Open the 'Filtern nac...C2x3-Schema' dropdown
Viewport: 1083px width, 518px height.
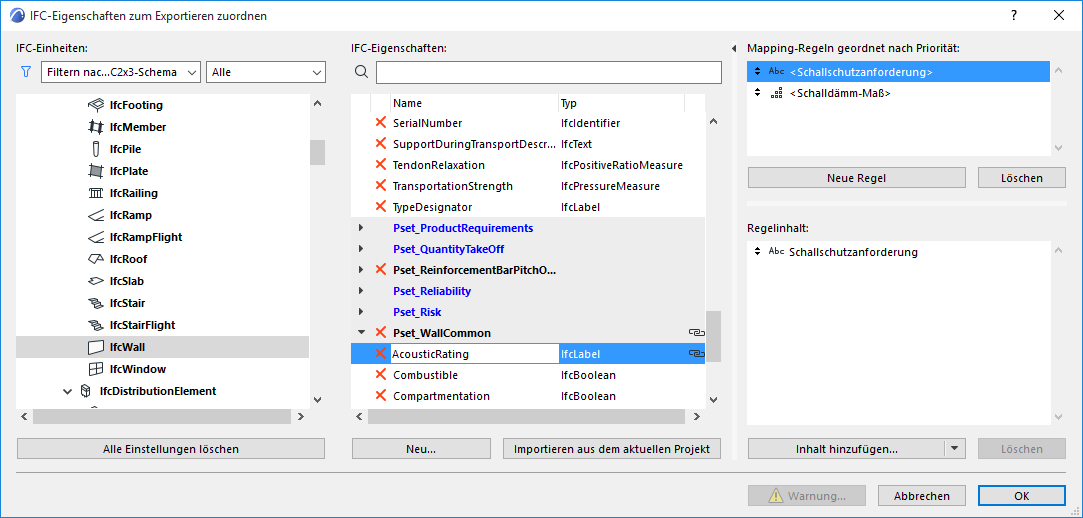pos(121,72)
